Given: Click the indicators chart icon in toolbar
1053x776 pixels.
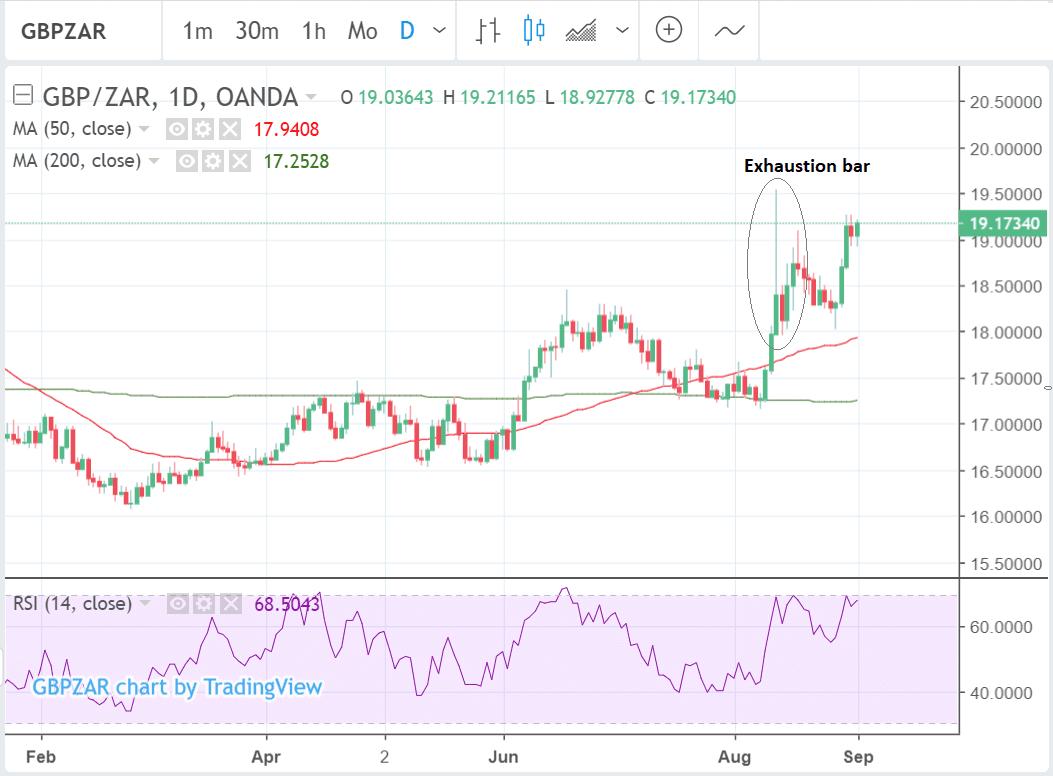Looking at the screenshot, I should pyautogui.click(x=582, y=31).
